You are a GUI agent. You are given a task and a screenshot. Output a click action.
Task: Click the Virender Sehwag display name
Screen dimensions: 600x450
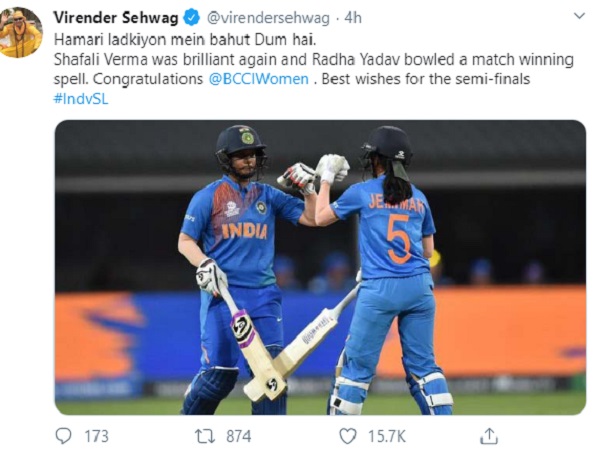pyautogui.click(x=114, y=17)
